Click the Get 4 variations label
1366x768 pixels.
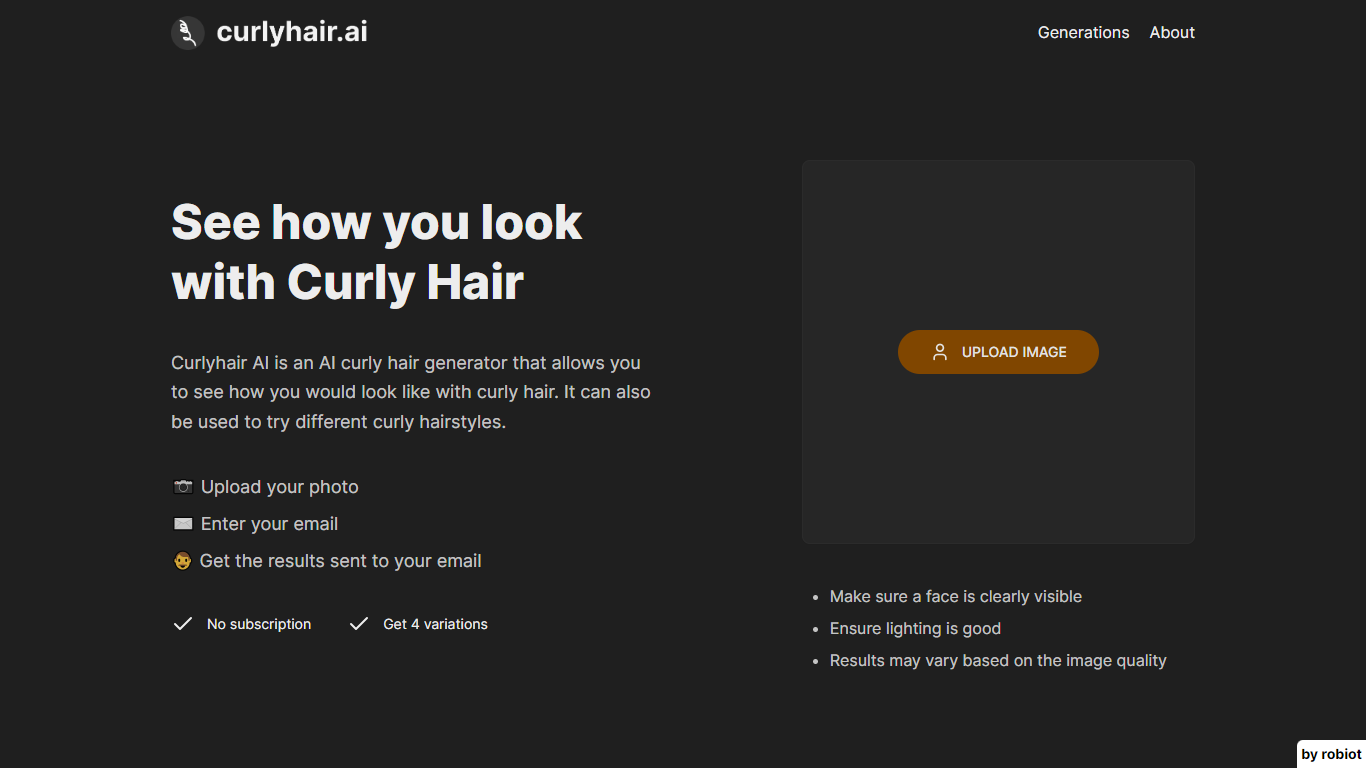[x=435, y=624]
